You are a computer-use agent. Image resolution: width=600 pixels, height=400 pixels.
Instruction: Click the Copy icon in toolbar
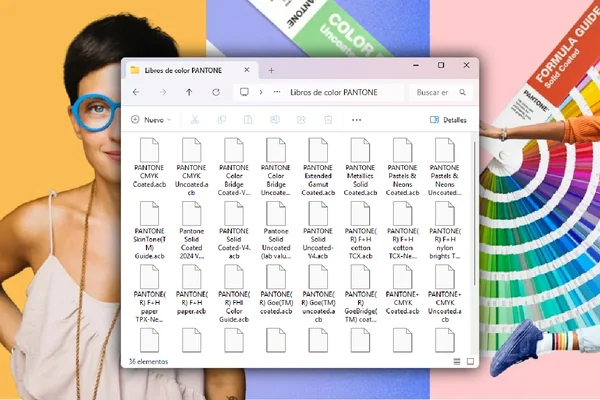pyautogui.click(x=222, y=120)
